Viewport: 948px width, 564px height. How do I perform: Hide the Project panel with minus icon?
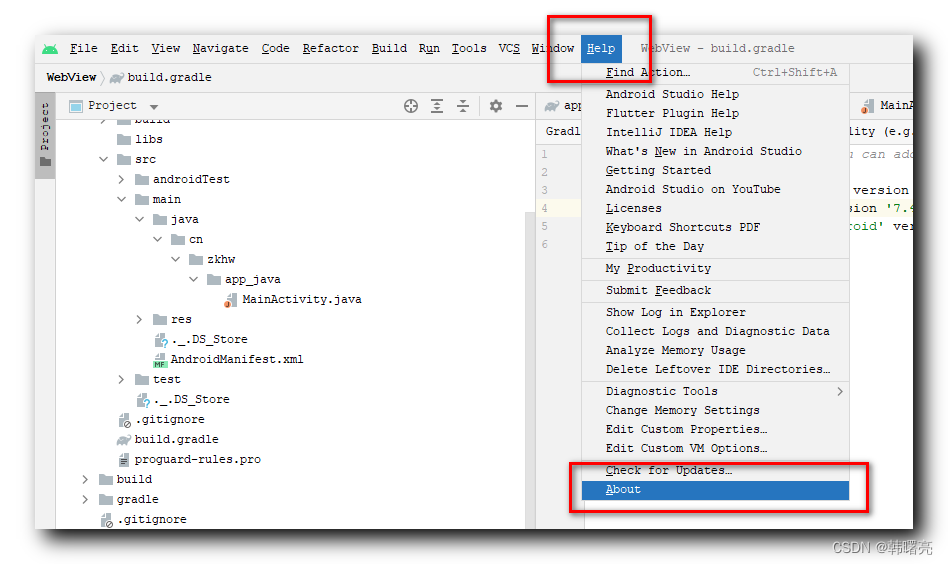pos(522,106)
